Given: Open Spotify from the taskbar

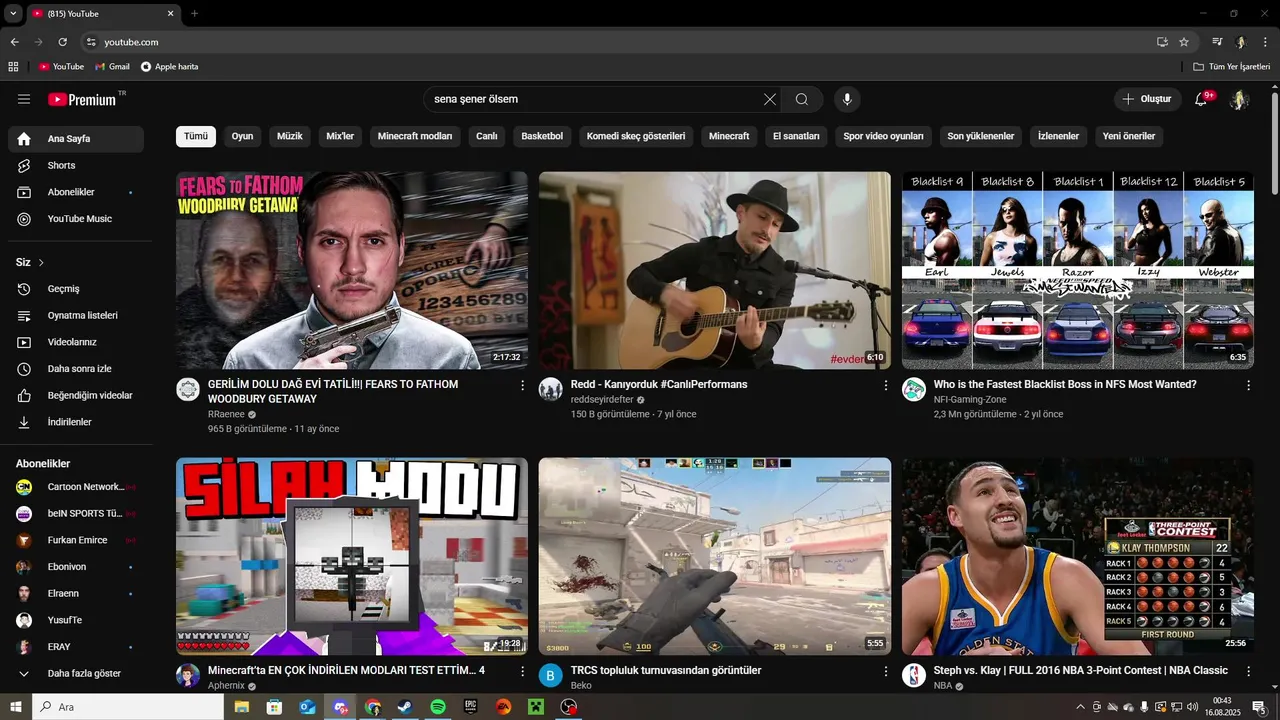Looking at the screenshot, I should point(438,707).
